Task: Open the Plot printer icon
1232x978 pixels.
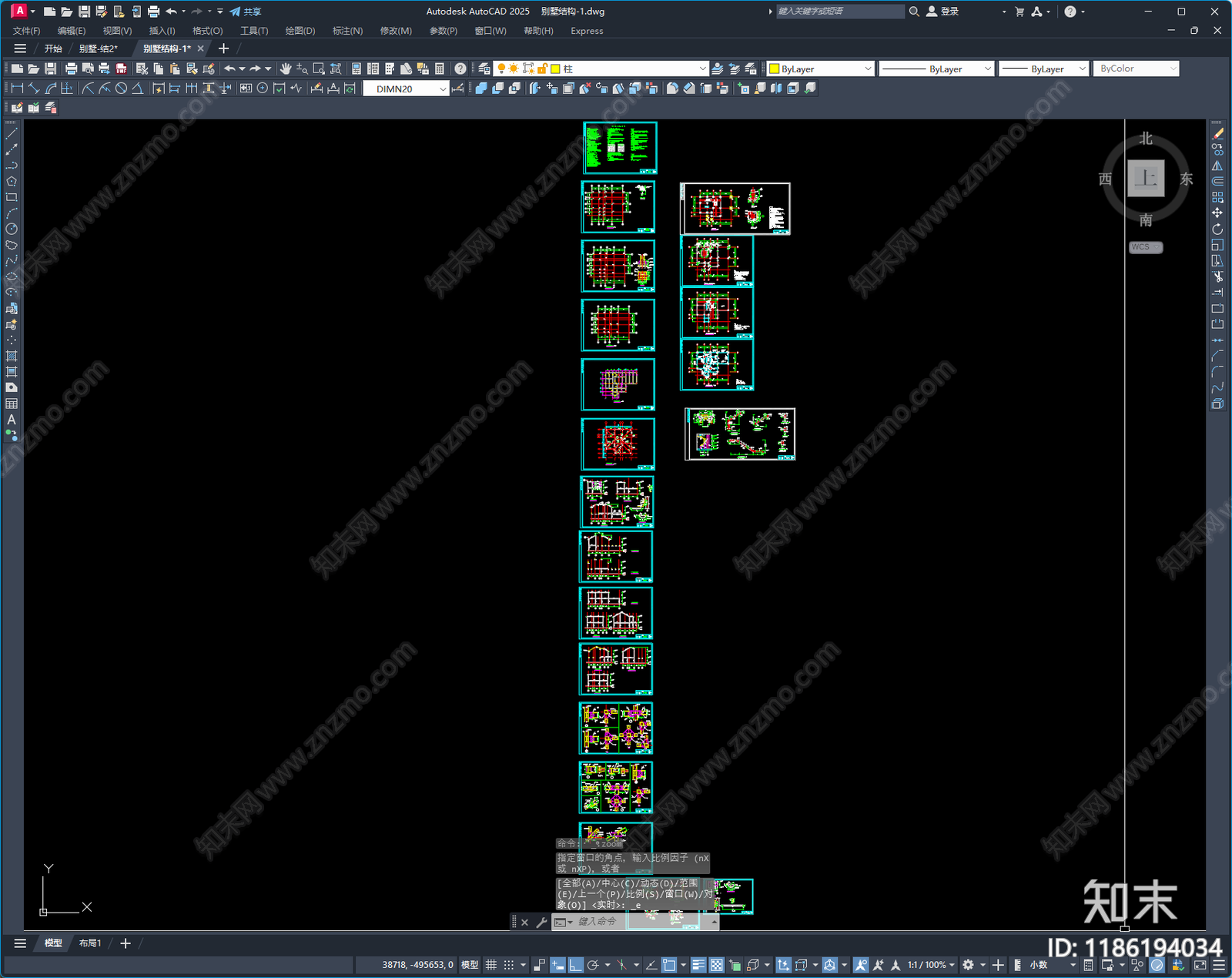Action: click(x=71, y=69)
